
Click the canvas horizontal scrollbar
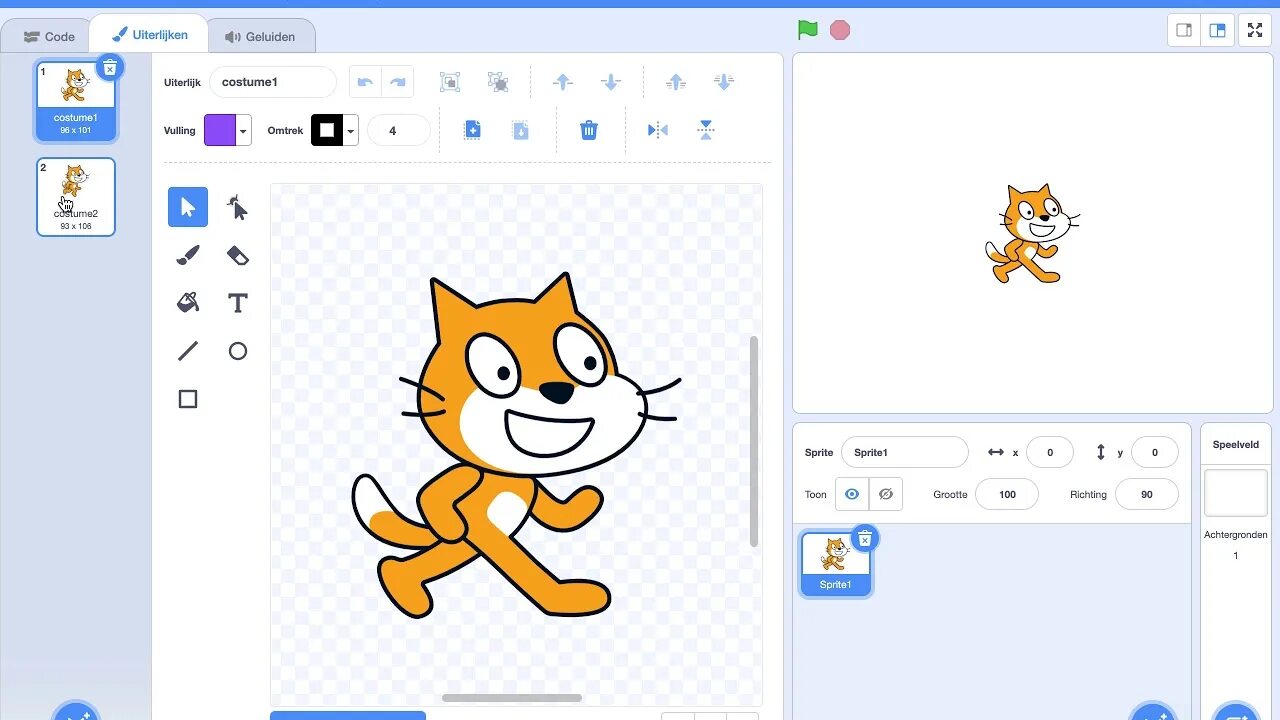click(x=512, y=698)
